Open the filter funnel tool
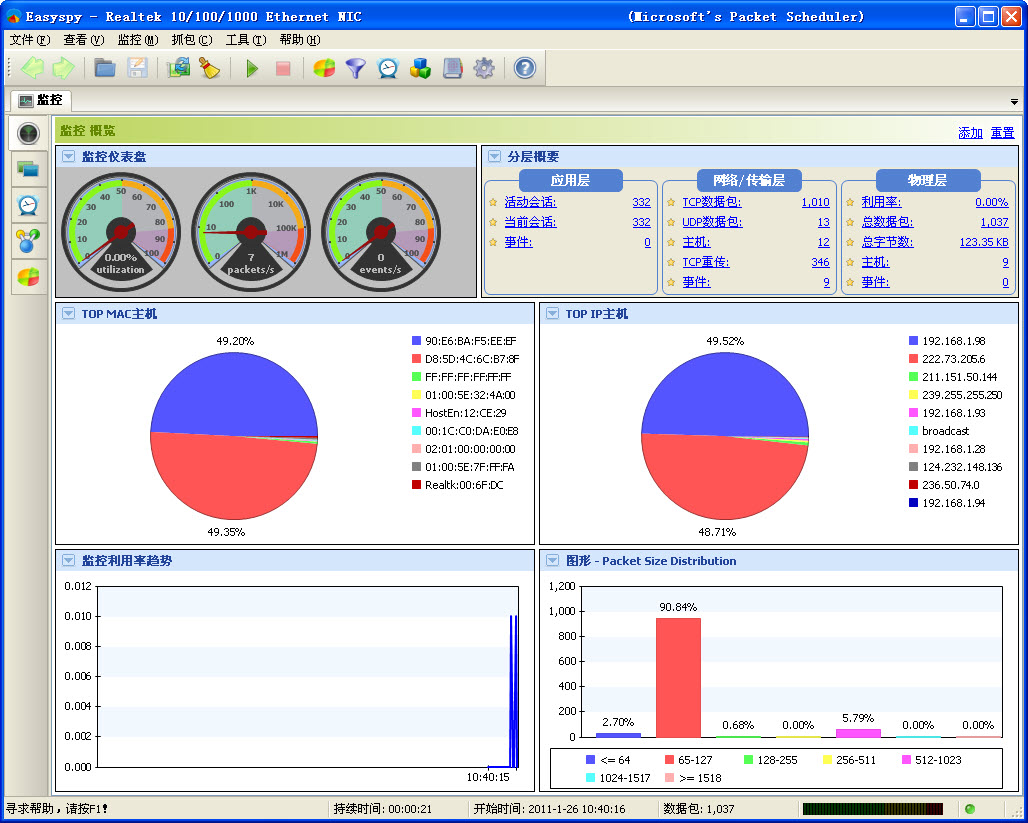 coord(355,68)
